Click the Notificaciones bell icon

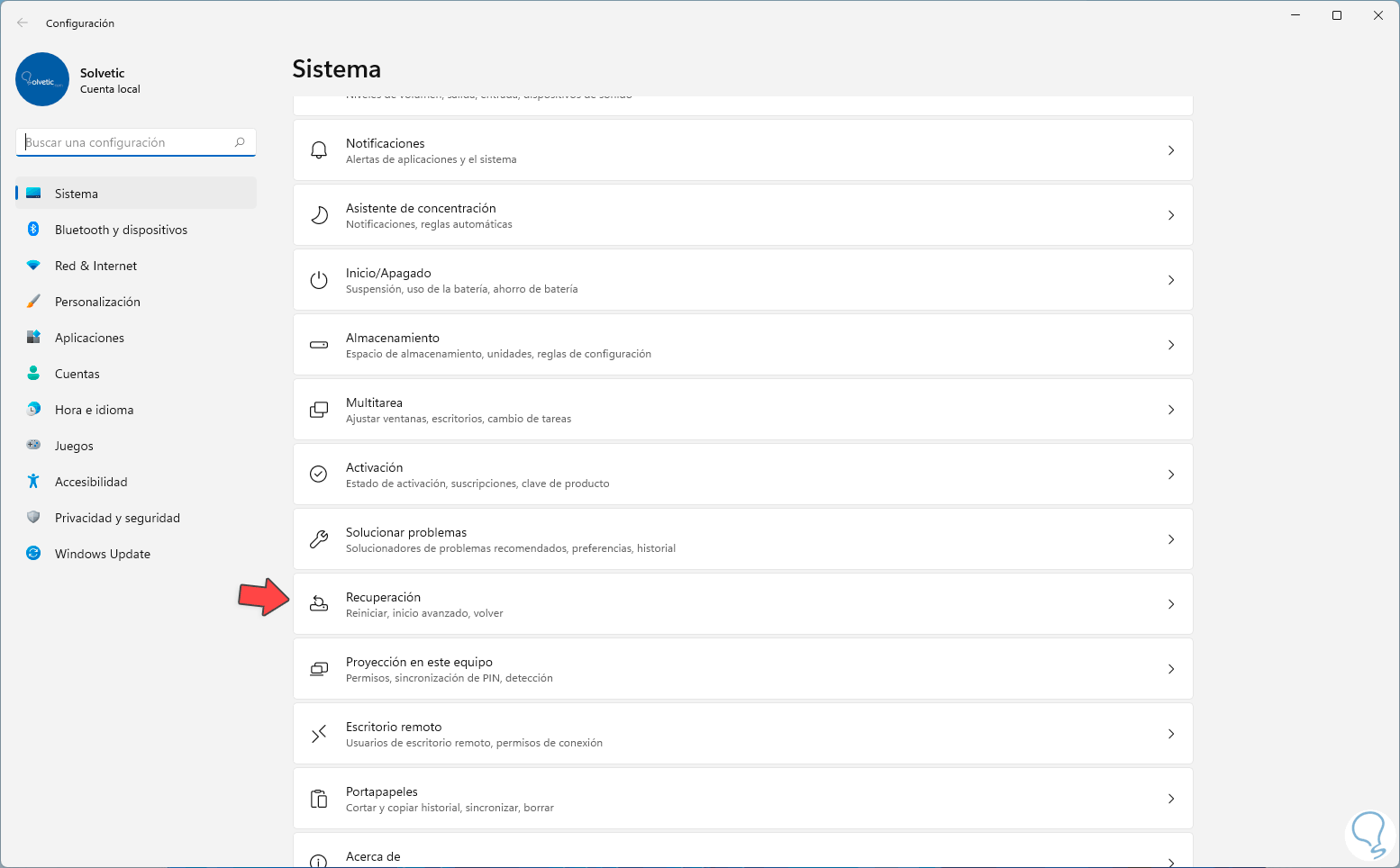(319, 150)
